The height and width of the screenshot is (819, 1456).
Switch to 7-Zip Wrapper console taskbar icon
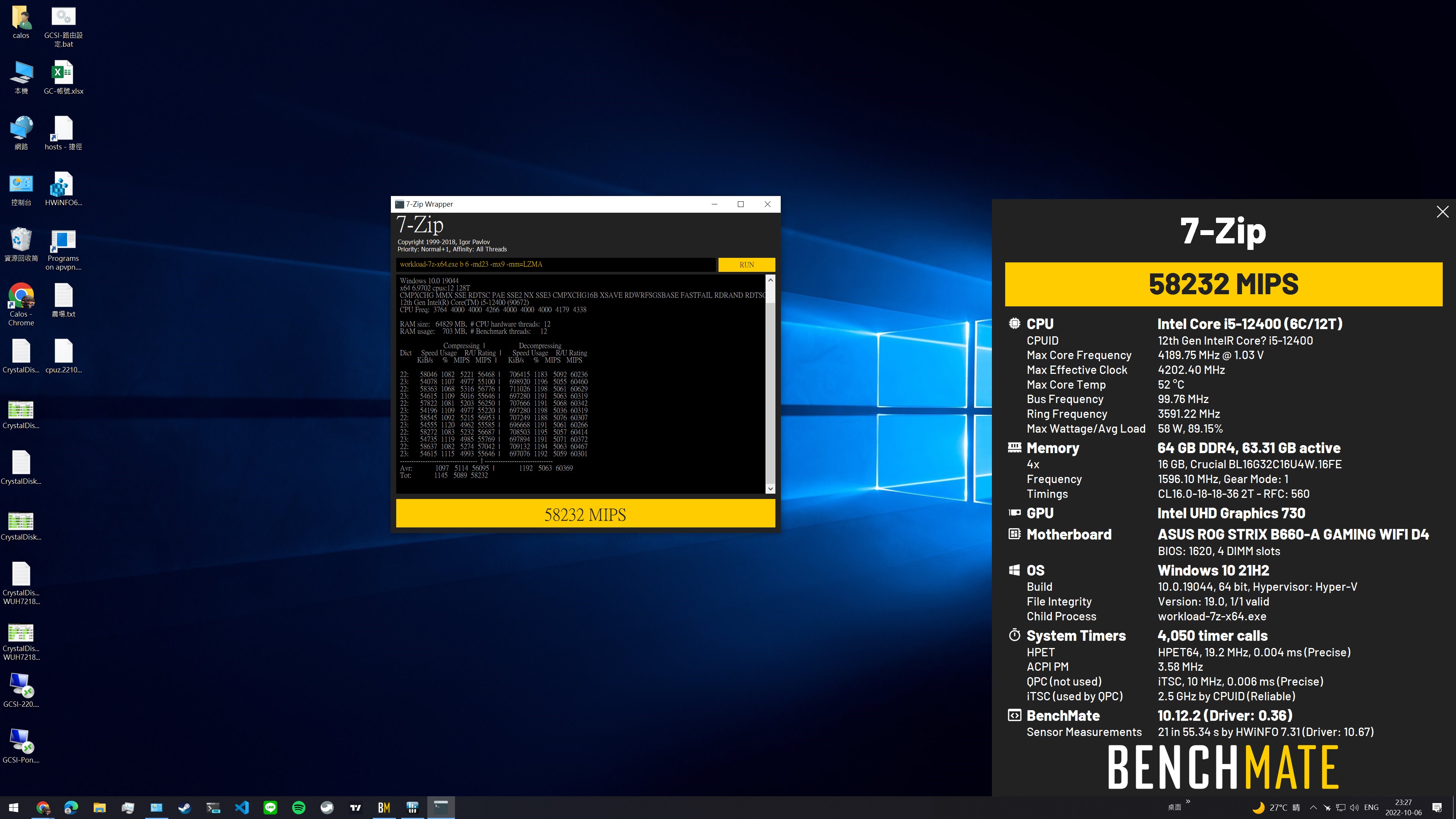coord(441,807)
